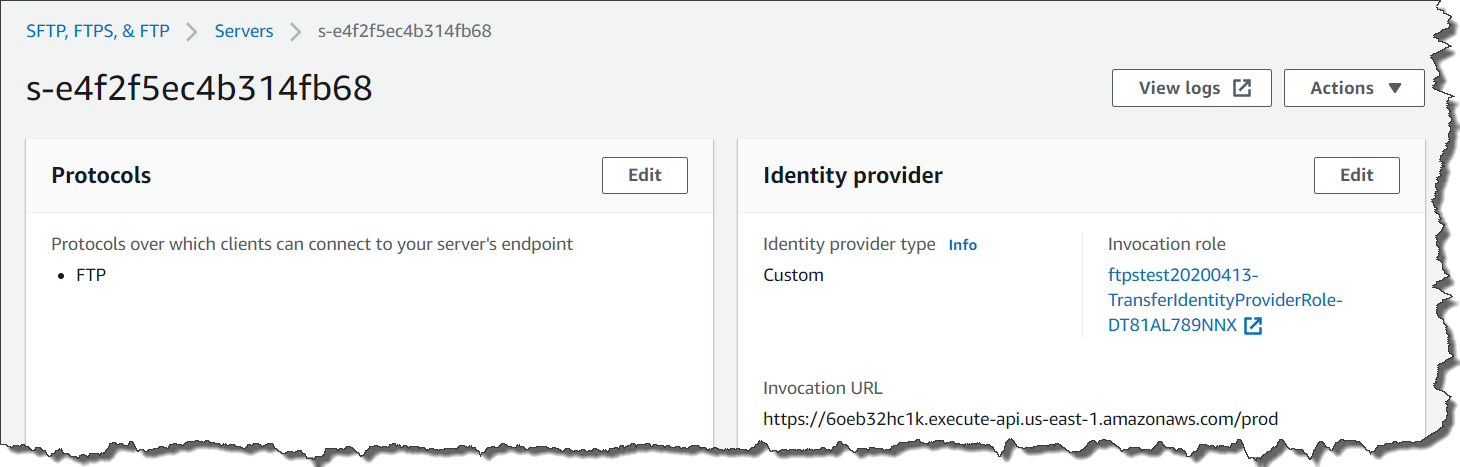Image resolution: width=1460 pixels, height=467 pixels.
Task: Go to the SFTP, FTPS, & FTP breadcrumb
Action: point(98,31)
